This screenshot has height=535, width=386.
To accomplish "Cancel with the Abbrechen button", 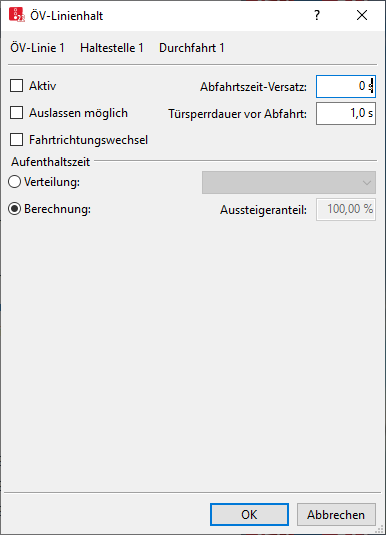I will [336, 515].
